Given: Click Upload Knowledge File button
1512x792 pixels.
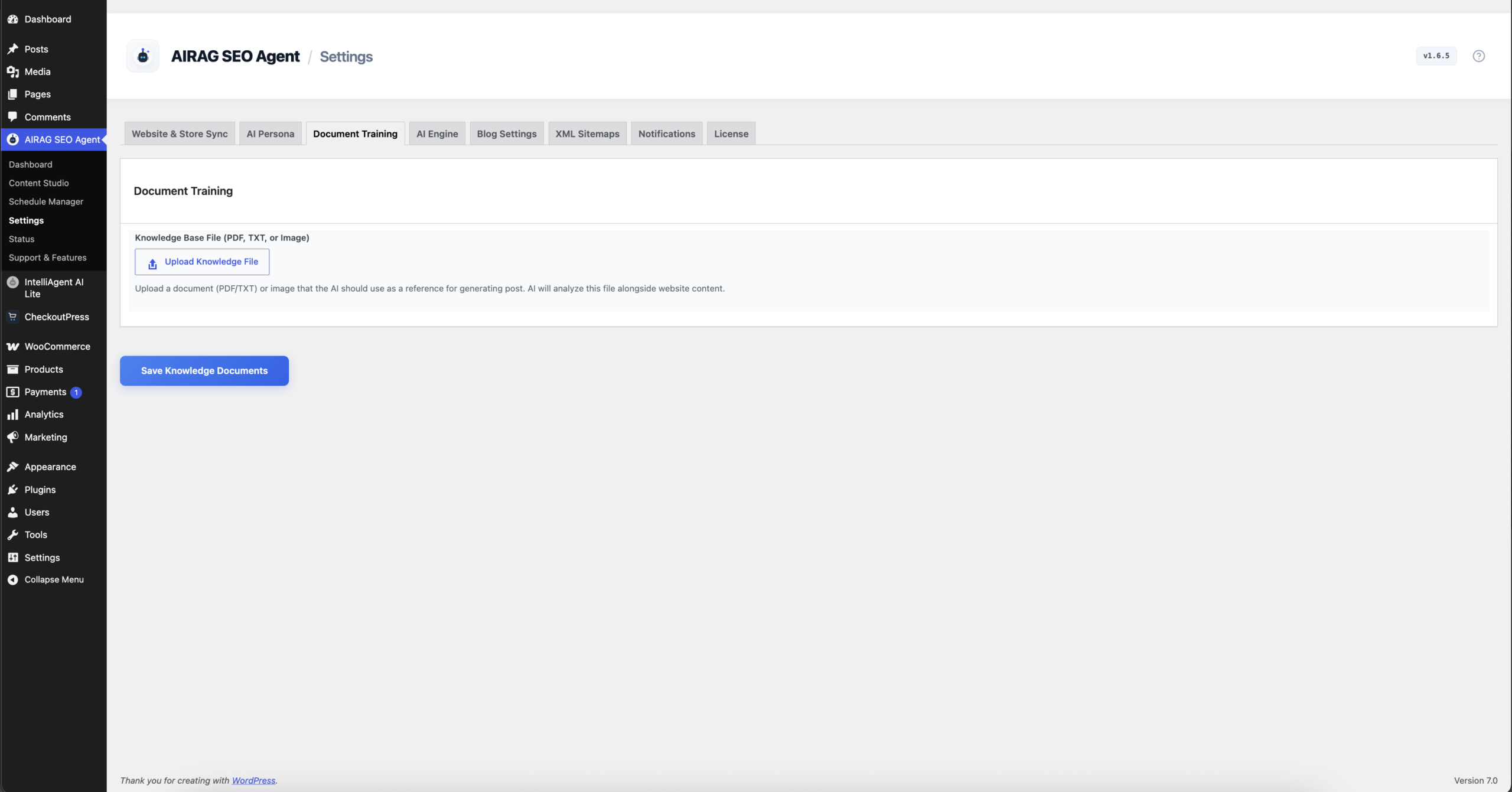Looking at the screenshot, I should pyautogui.click(x=202, y=262).
